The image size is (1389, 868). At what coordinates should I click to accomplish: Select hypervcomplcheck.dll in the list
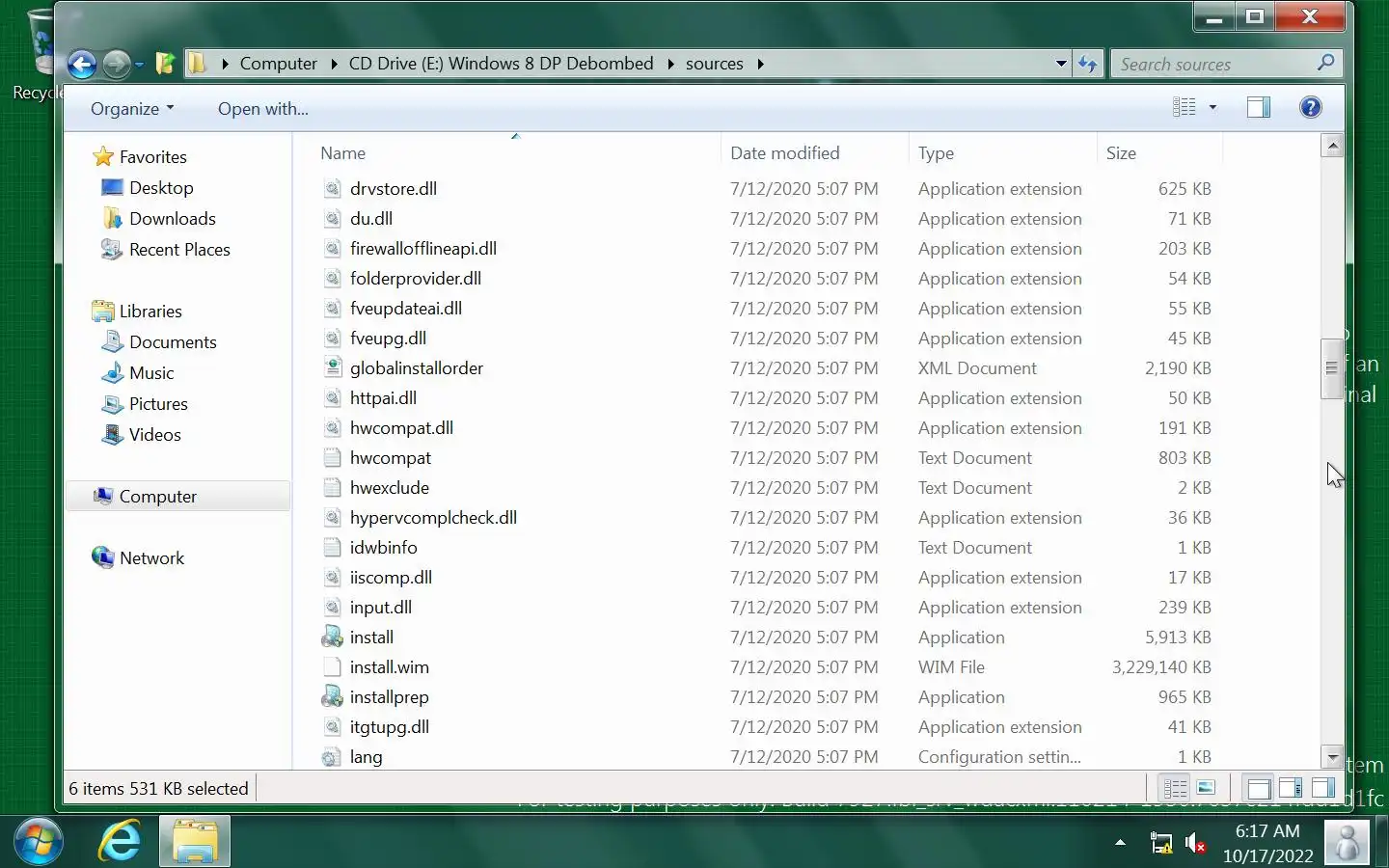[x=433, y=517]
